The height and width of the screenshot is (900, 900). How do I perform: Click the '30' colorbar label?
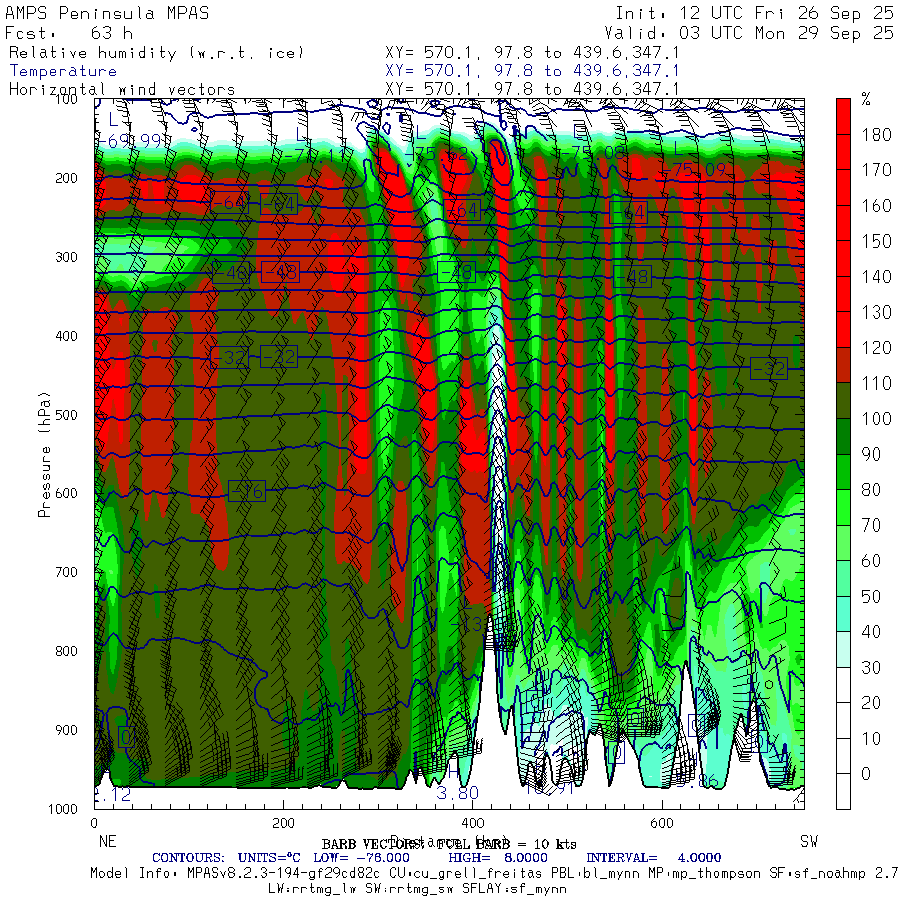871,667
